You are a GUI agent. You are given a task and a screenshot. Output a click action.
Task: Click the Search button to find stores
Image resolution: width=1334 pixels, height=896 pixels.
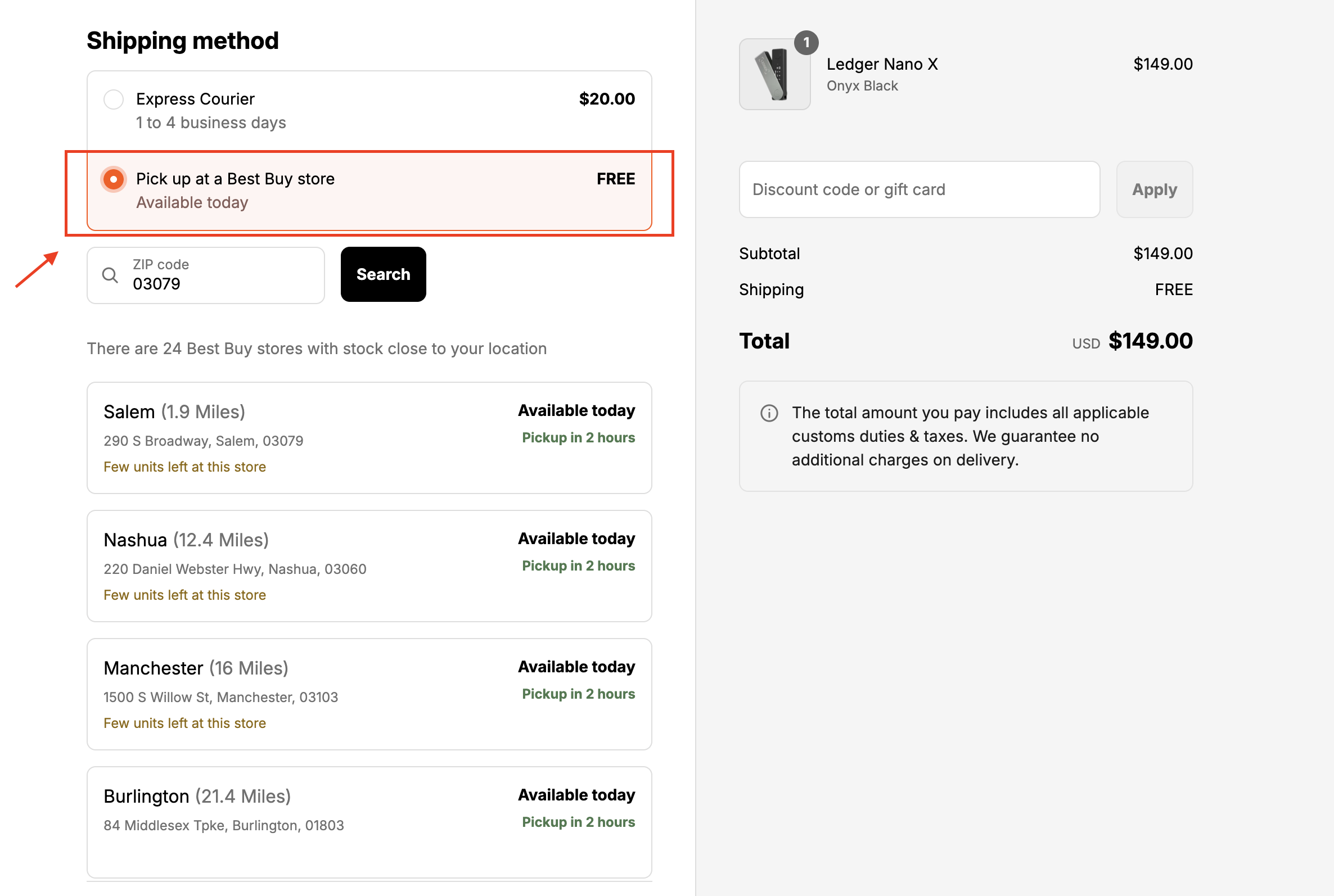[x=383, y=274]
